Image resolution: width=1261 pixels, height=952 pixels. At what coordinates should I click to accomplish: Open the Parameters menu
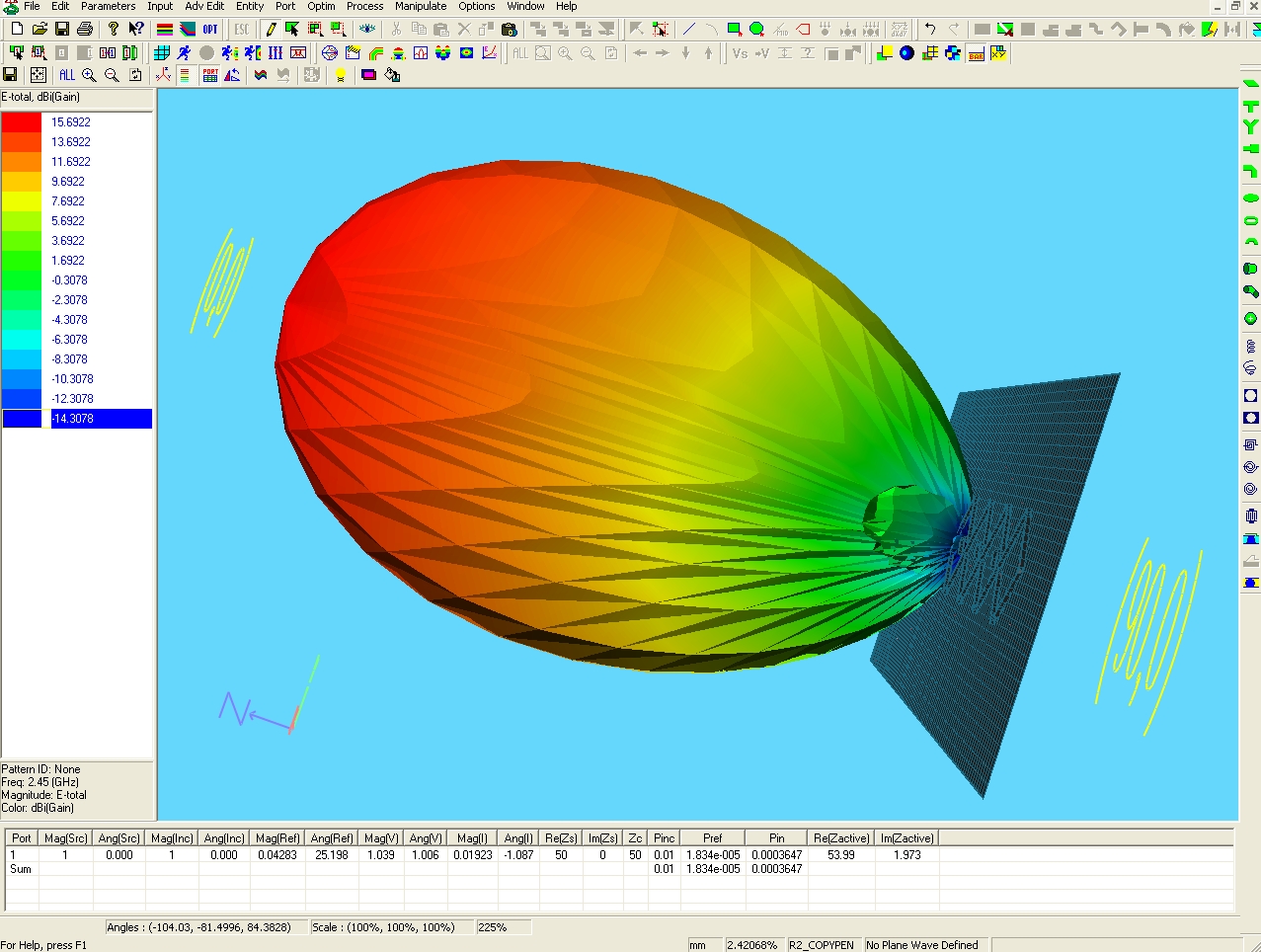108,6
